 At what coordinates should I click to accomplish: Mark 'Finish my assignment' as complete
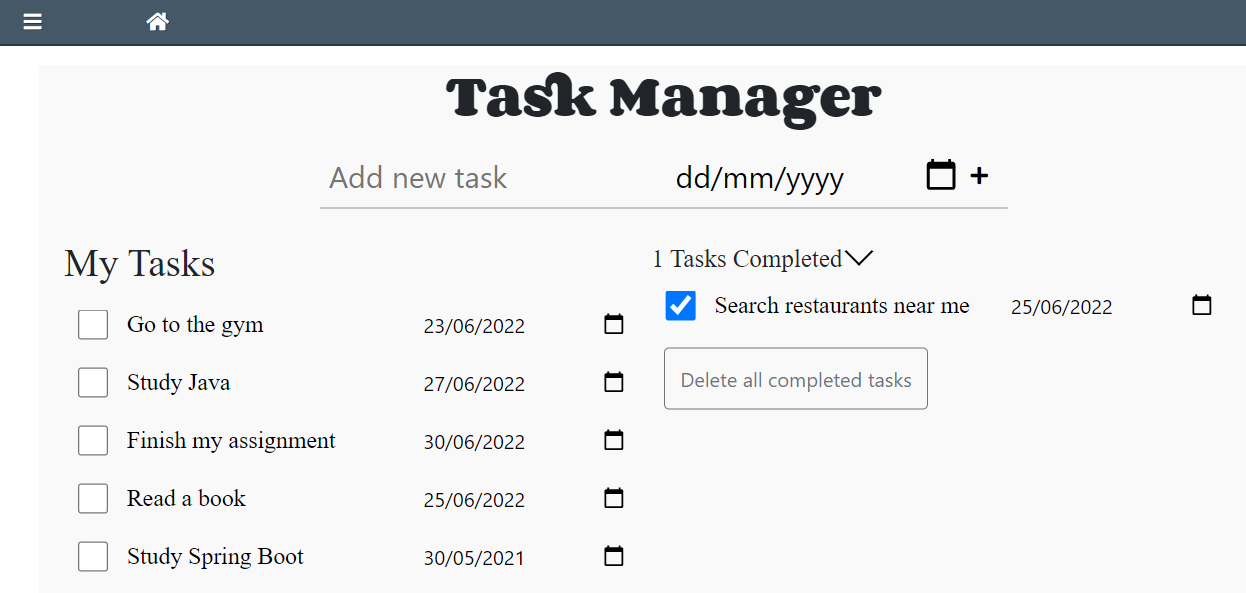pyautogui.click(x=92, y=440)
